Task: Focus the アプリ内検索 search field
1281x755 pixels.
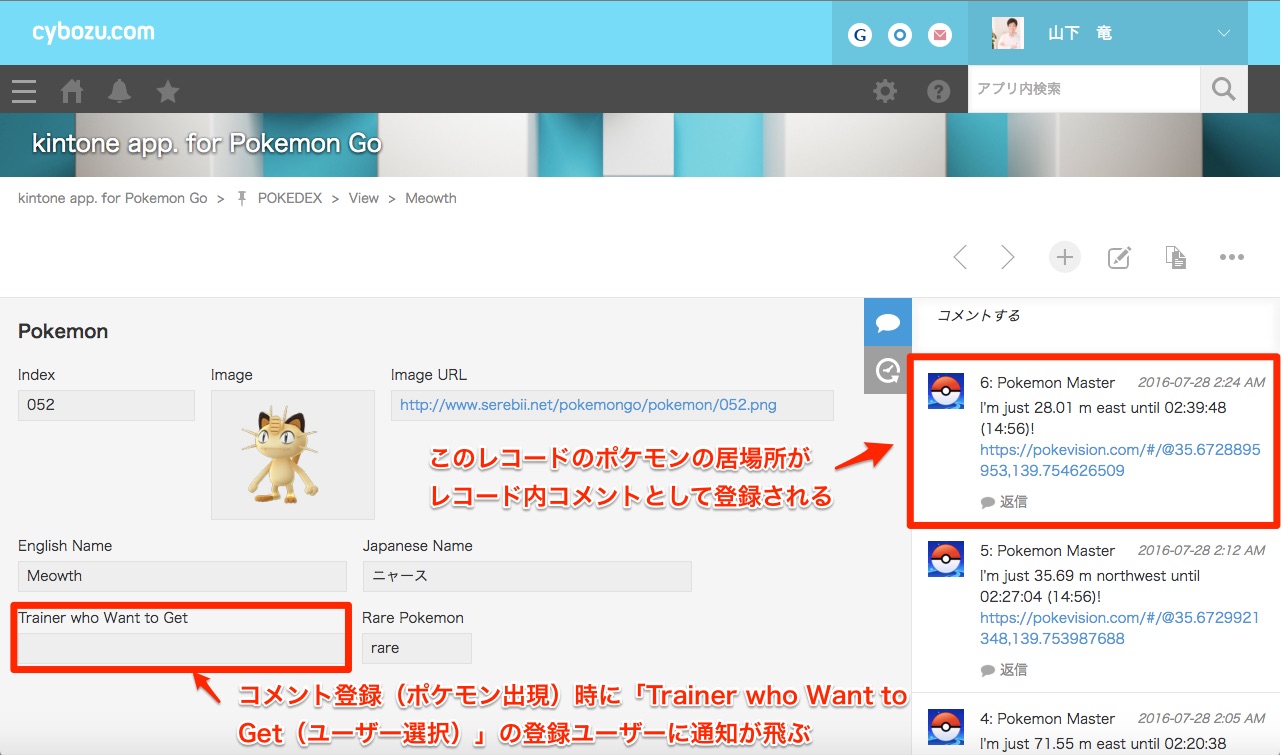Action: [x=1084, y=89]
